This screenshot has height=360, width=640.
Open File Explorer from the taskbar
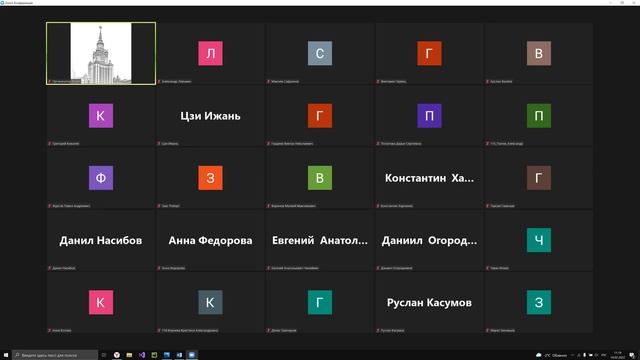click(129, 355)
